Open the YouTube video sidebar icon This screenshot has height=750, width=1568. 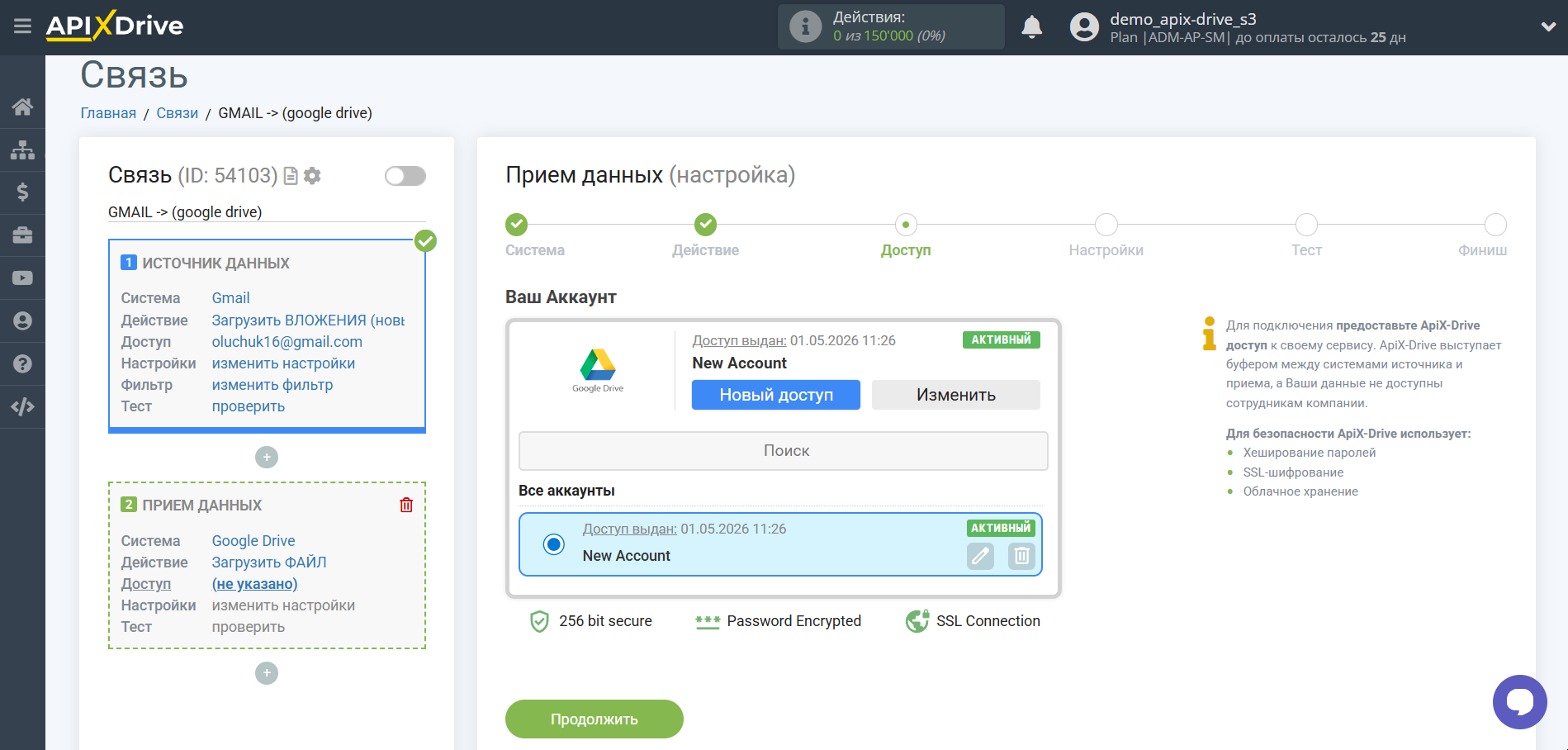(22, 278)
